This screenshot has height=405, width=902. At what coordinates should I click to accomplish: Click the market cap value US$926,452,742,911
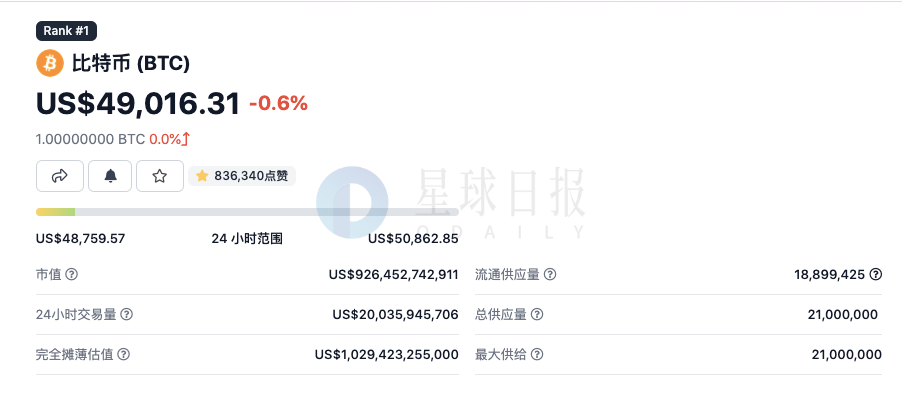393,274
